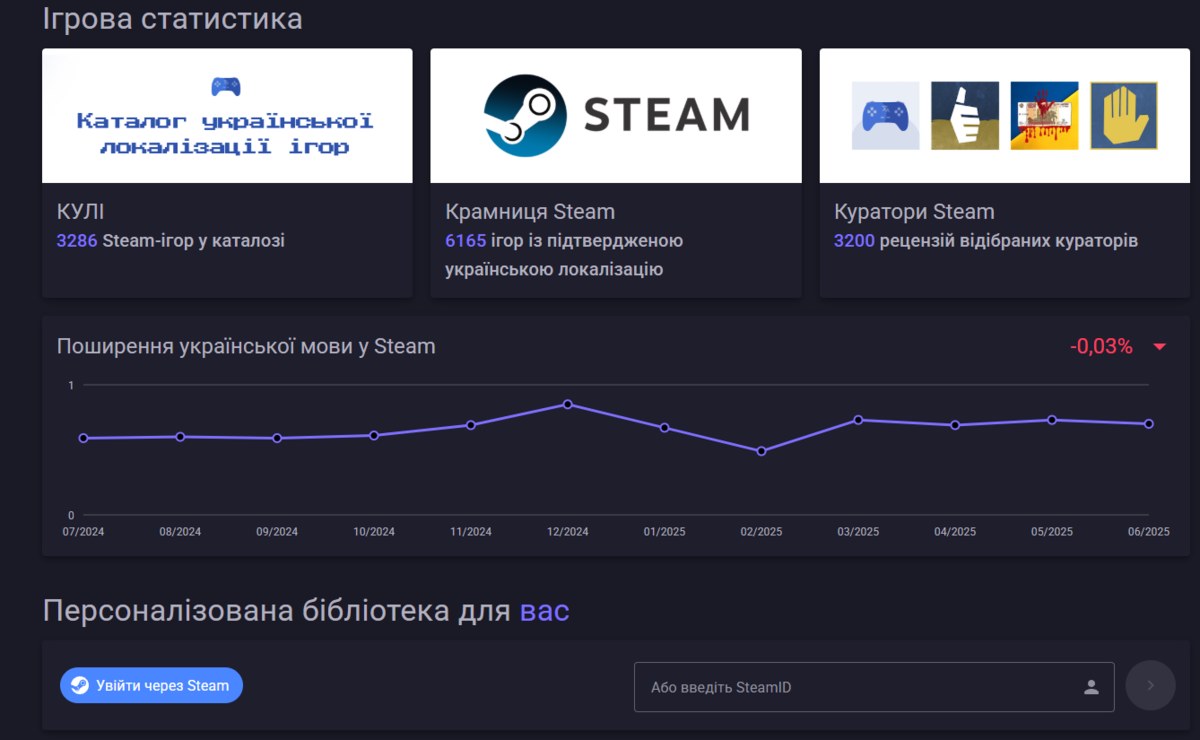This screenshot has width=1200, height=740.
Task: Open the Куратори Steam card title
Action: (914, 212)
